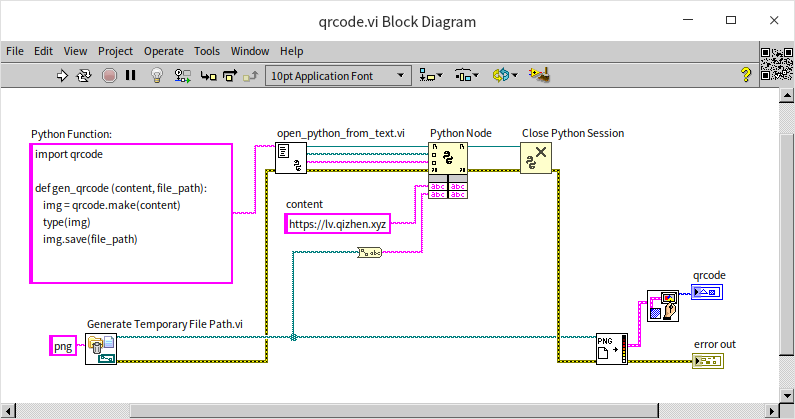
Task: Open the Operate menu
Action: pos(163,51)
